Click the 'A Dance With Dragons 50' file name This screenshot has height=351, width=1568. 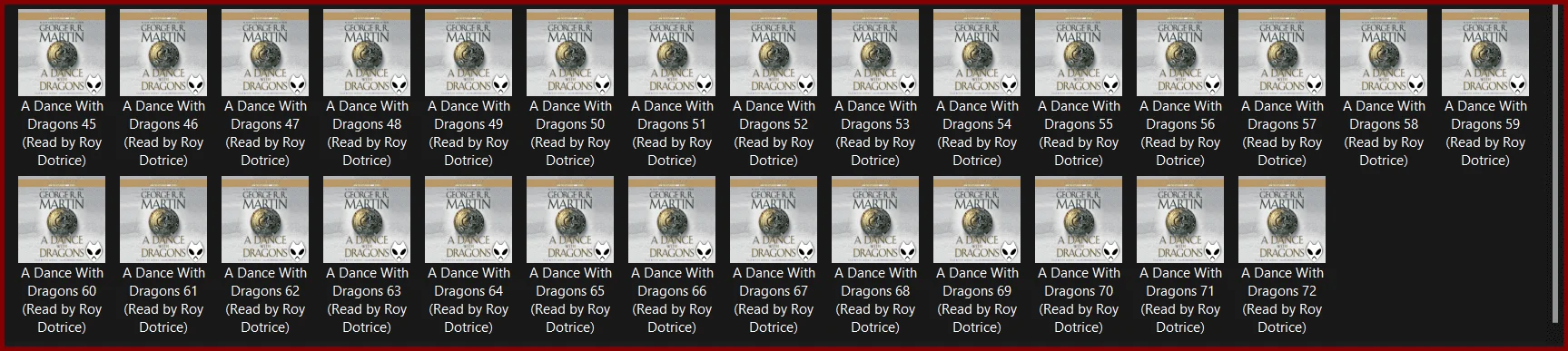coord(570,133)
